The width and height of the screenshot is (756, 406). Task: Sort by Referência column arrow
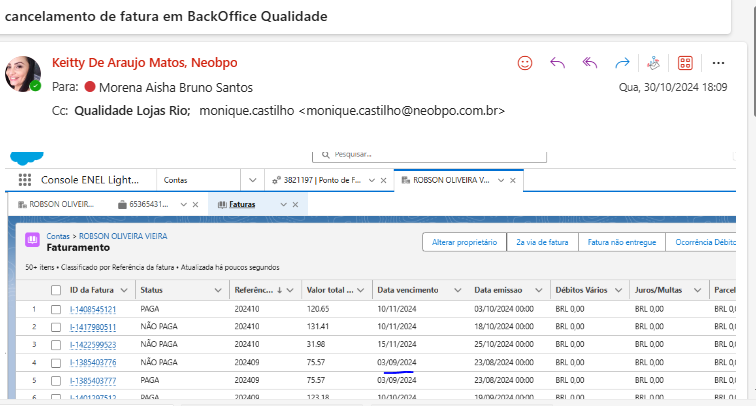(280, 290)
